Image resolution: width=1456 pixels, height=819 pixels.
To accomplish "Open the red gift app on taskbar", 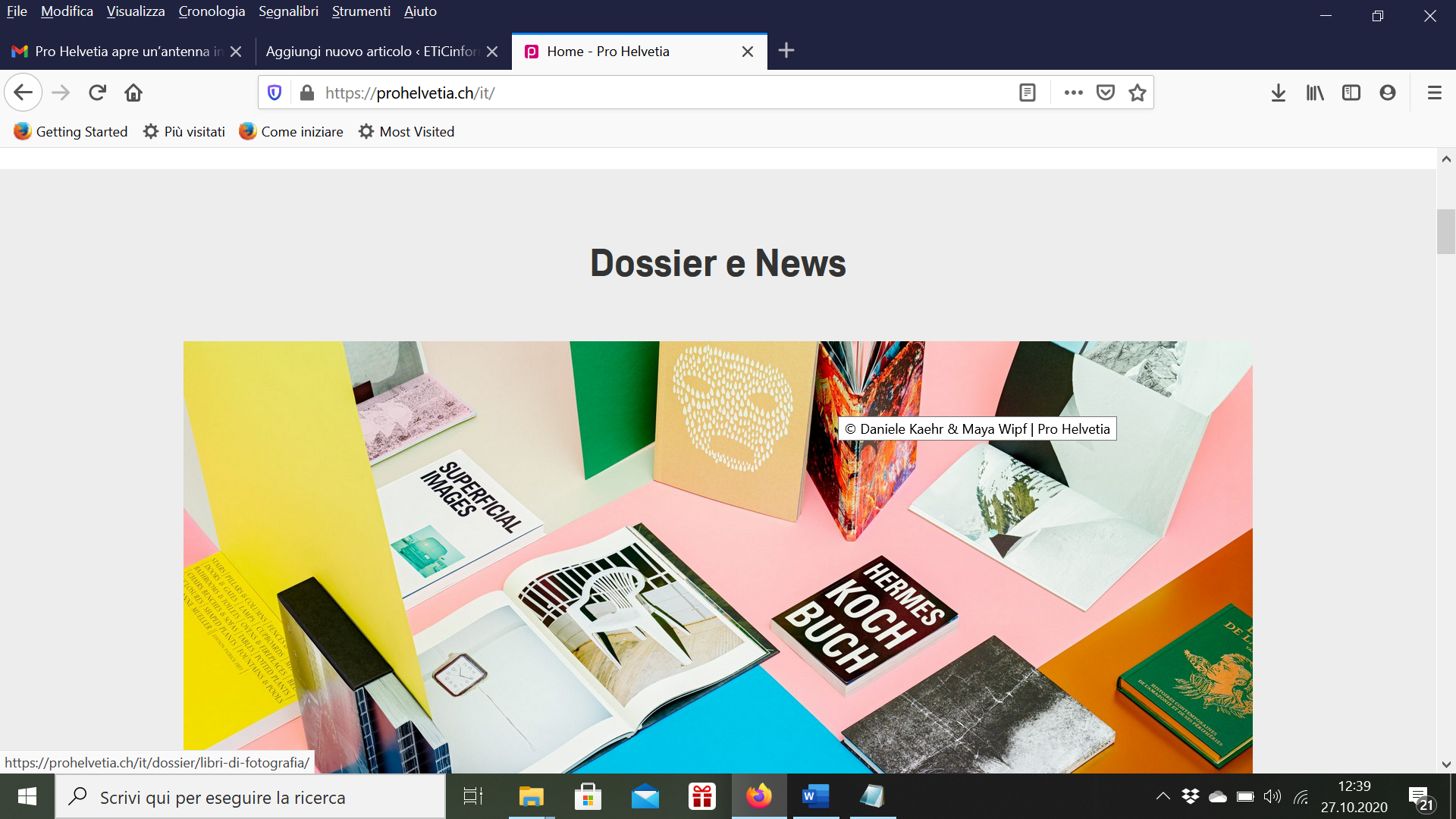I will pos(702,796).
